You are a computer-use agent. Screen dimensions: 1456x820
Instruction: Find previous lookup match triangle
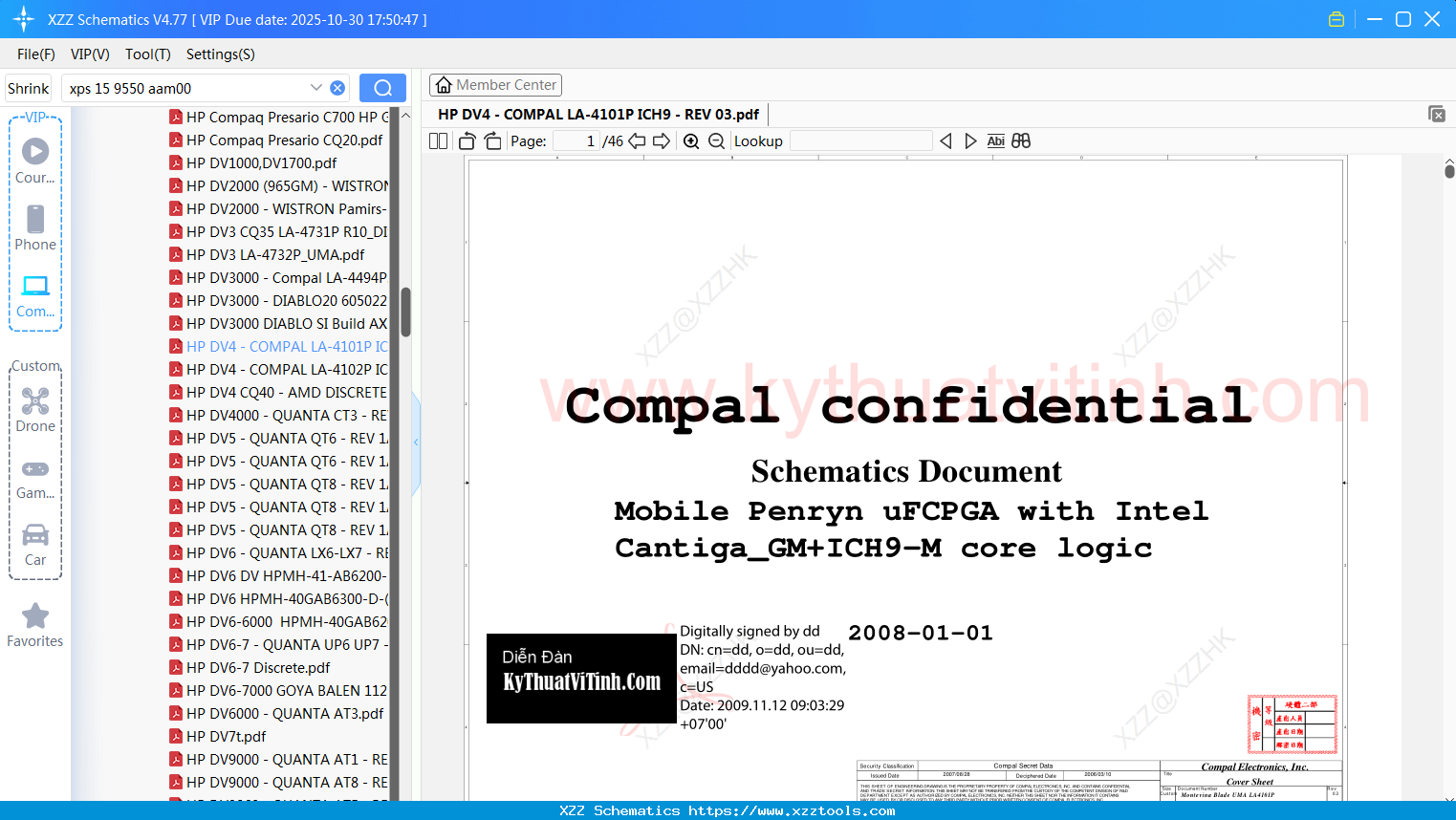tap(945, 140)
